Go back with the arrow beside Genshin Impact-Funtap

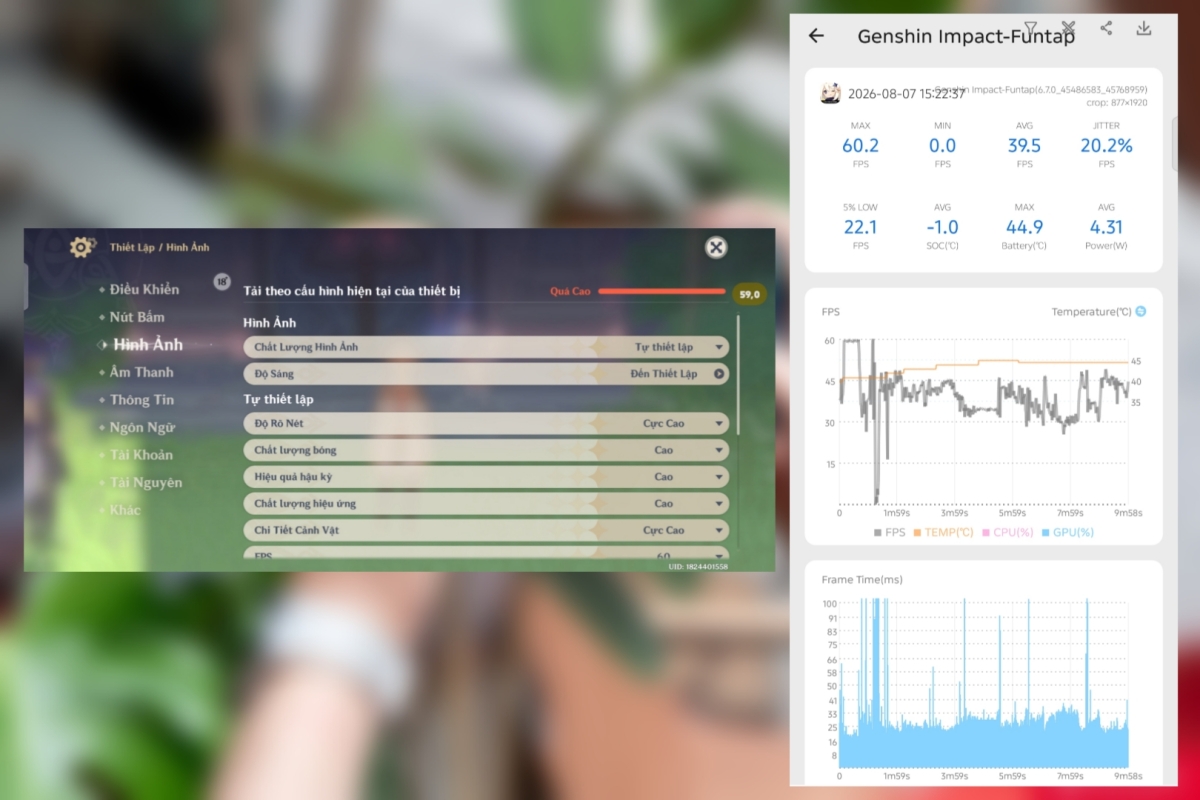point(816,36)
